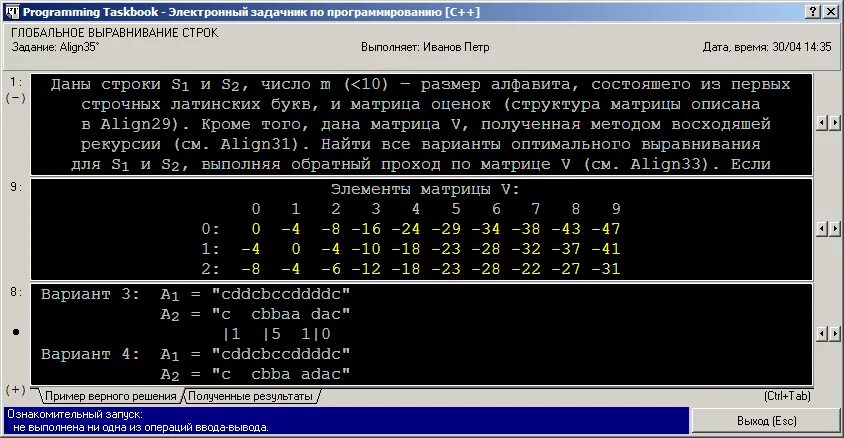
Task: Click the 'Вариант 3:' label
Action: tap(90, 294)
